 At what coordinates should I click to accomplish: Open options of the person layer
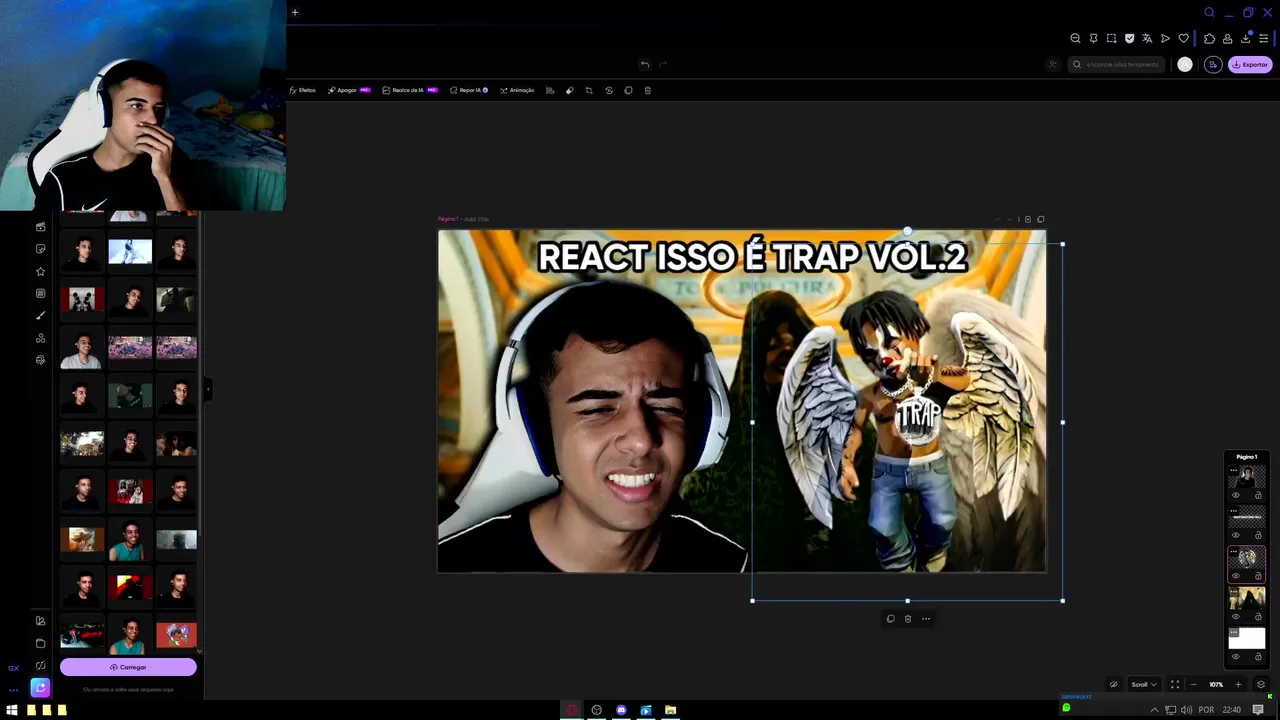(1234, 468)
